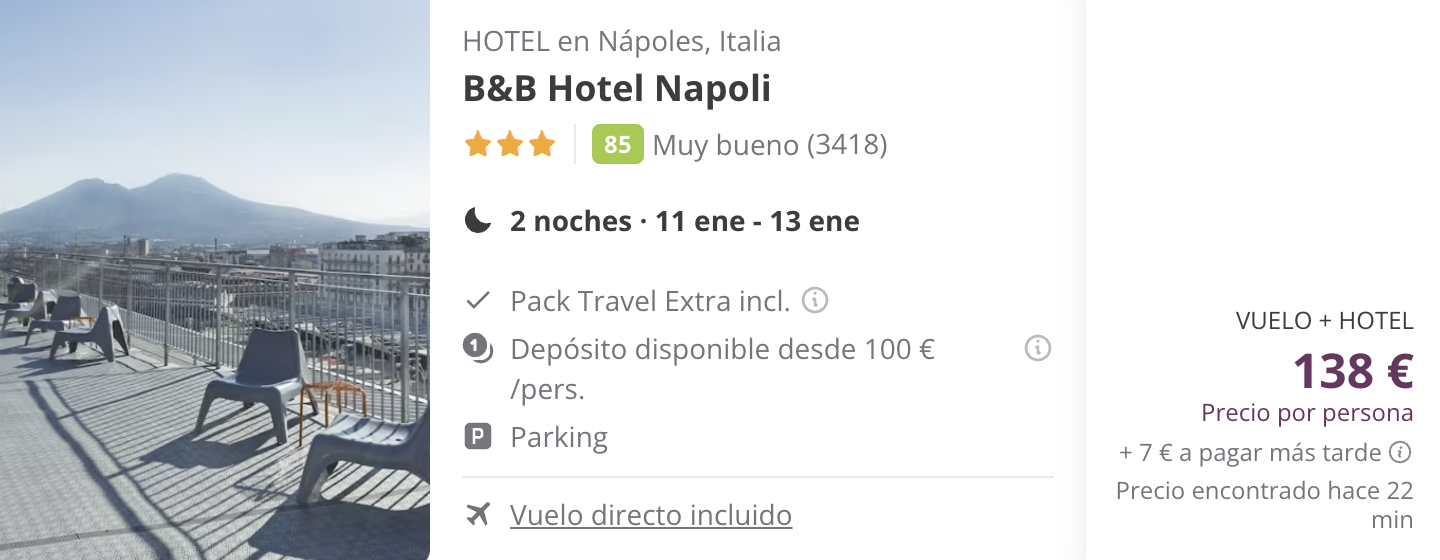Open the deposit information icon
Image resolution: width=1440 pixels, height=560 pixels.
click(x=1038, y=349)
